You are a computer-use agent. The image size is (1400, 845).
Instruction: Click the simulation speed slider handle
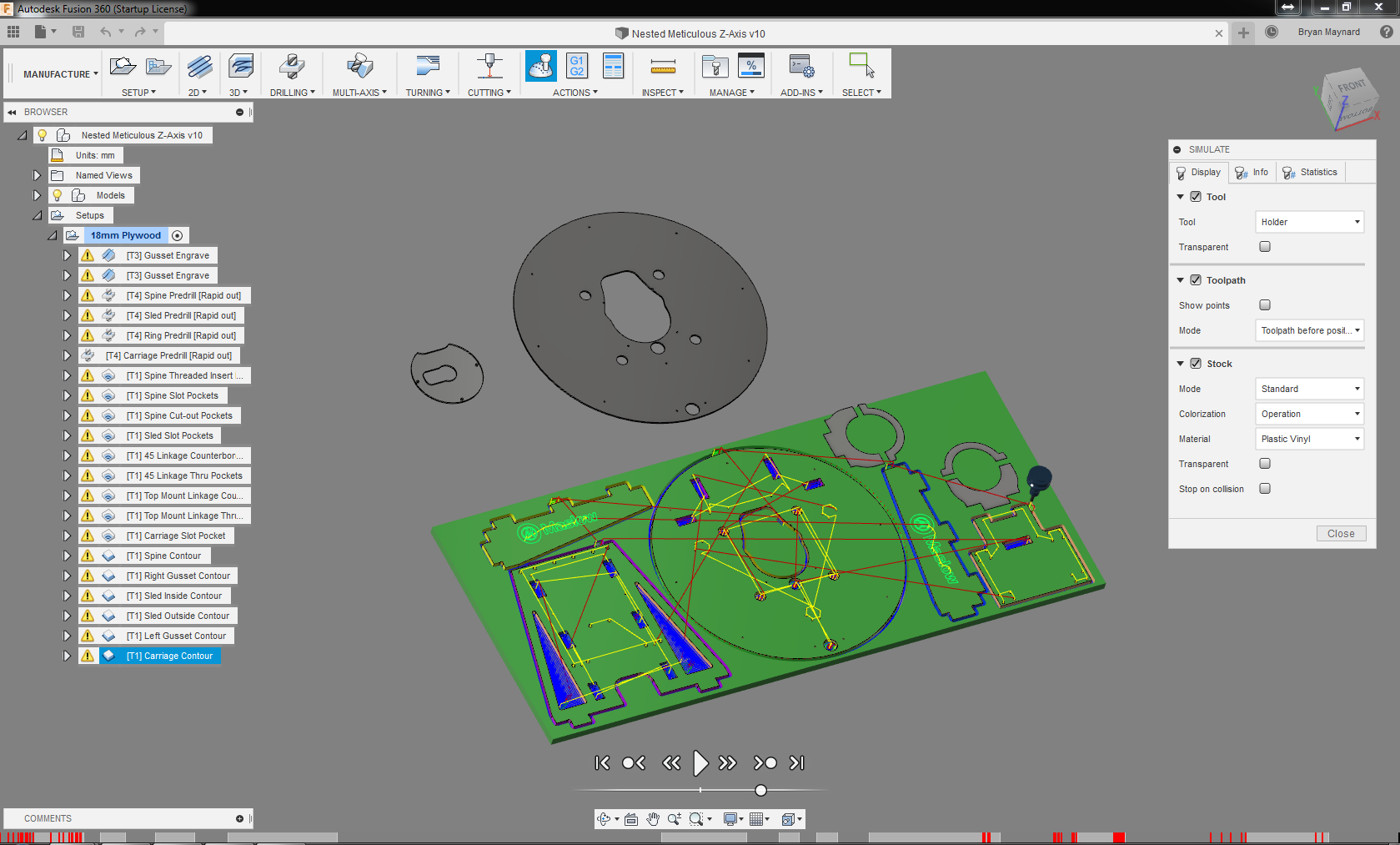[x=760, y=790]
